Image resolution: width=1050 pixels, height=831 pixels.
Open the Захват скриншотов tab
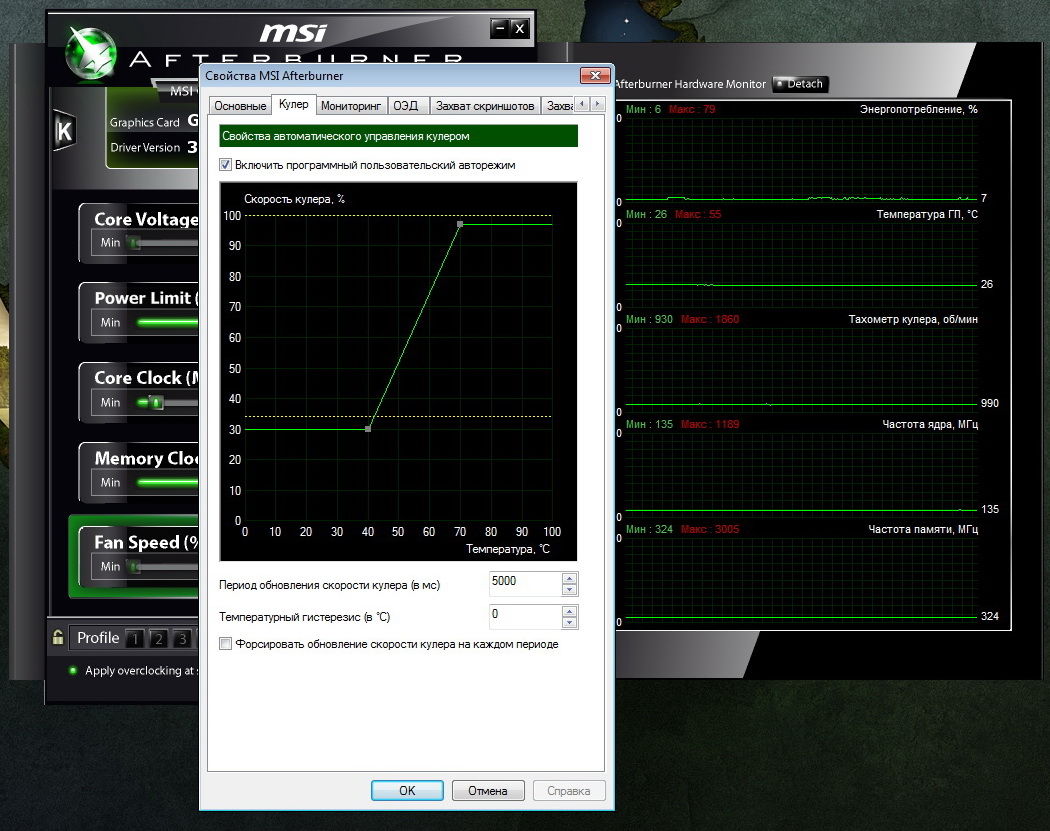(485, 106)
